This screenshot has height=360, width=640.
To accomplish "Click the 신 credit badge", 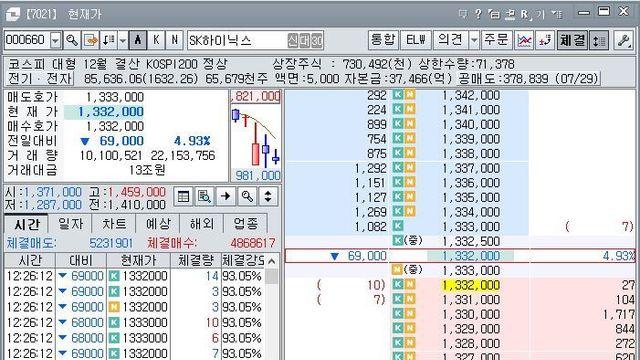I will pyautogui.click(x=293, y=40).
